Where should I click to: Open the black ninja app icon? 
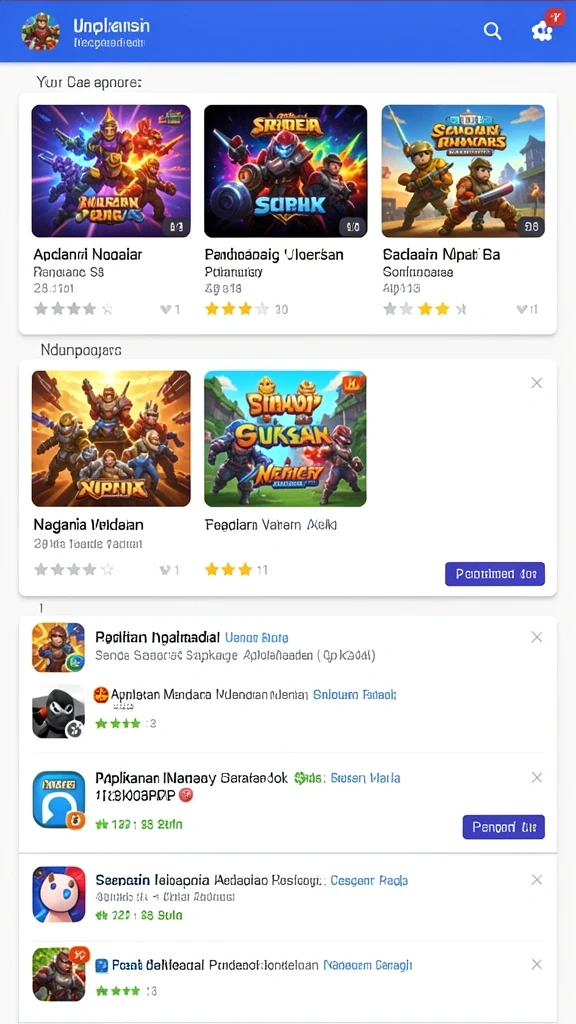(x=59, y=711)
